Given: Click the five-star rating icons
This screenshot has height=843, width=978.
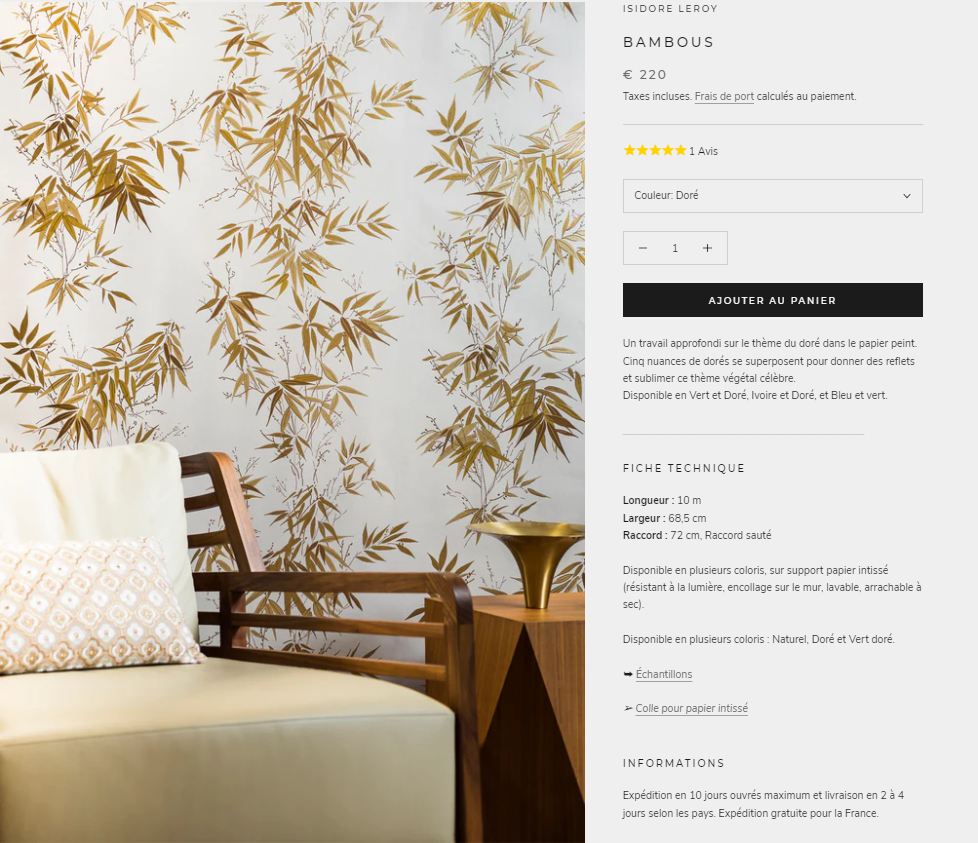Looking at the screenshot, I should (655, 150).
